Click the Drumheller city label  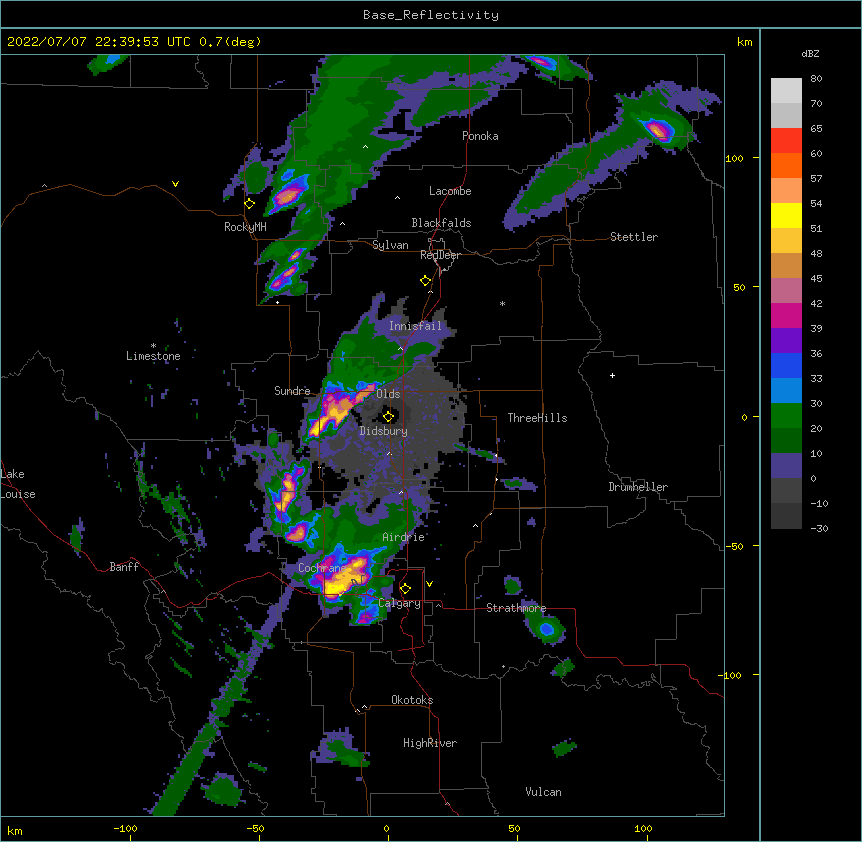(638, 487)
